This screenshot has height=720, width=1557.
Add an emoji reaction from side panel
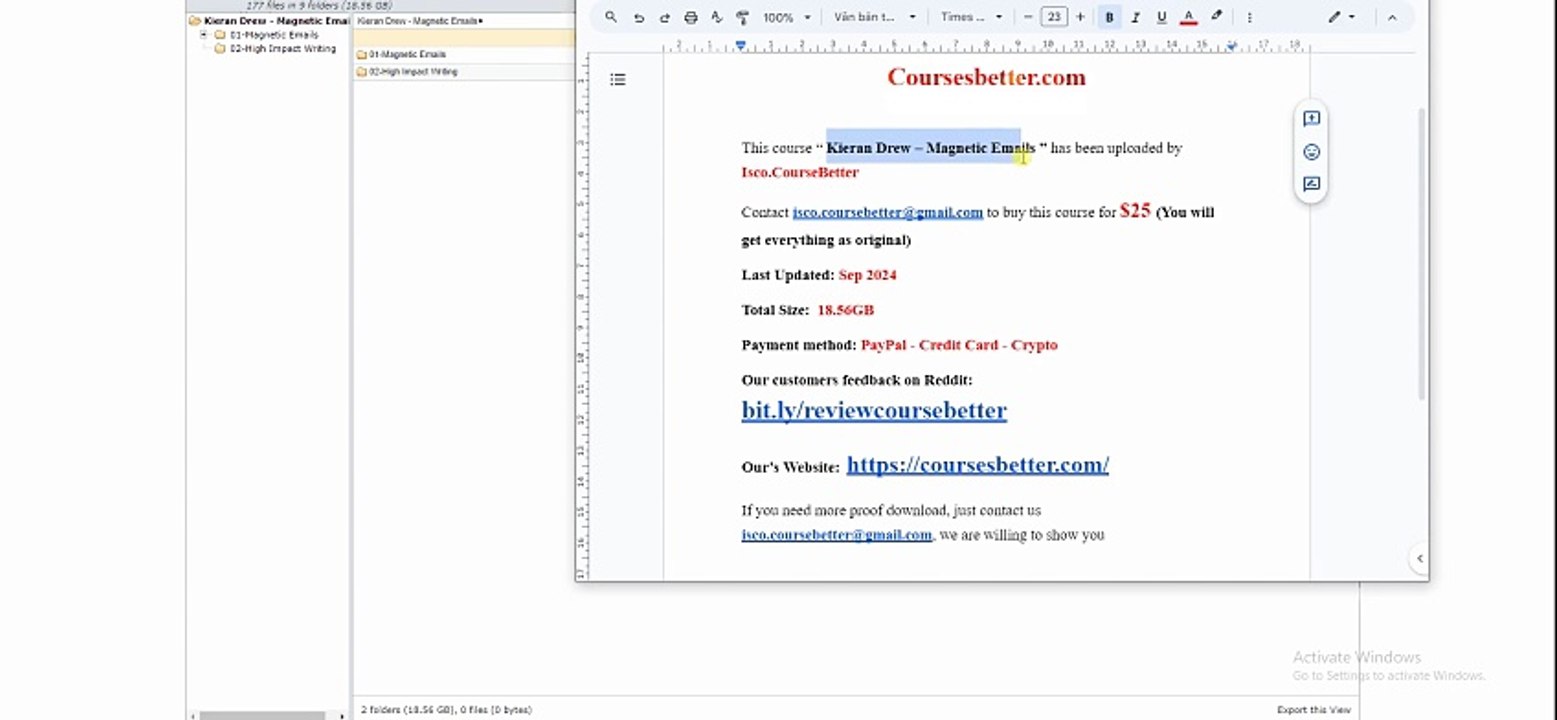[x=1311, y=152]
